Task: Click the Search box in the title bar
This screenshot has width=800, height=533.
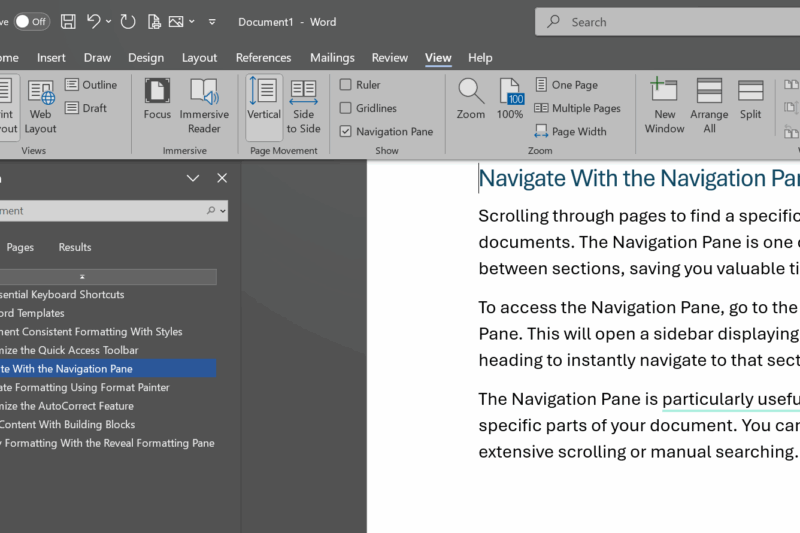Action: click(667, 22)
